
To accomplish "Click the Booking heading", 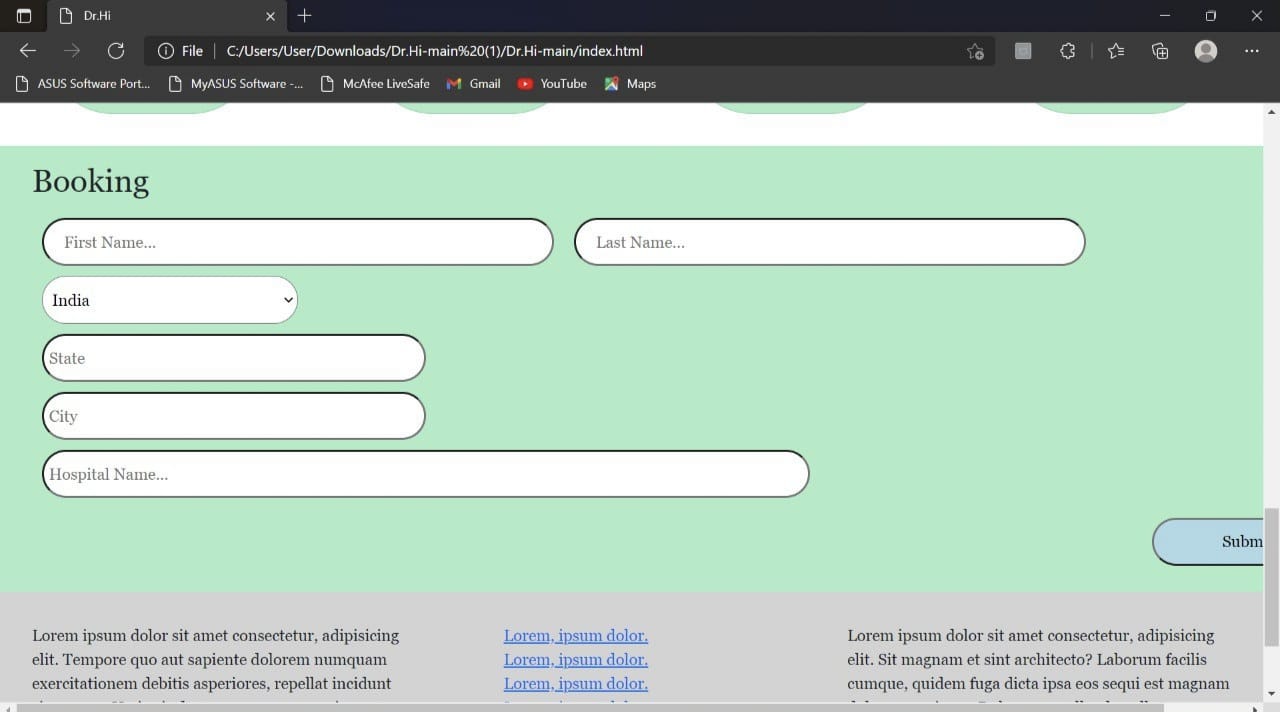I will [91, 181].
